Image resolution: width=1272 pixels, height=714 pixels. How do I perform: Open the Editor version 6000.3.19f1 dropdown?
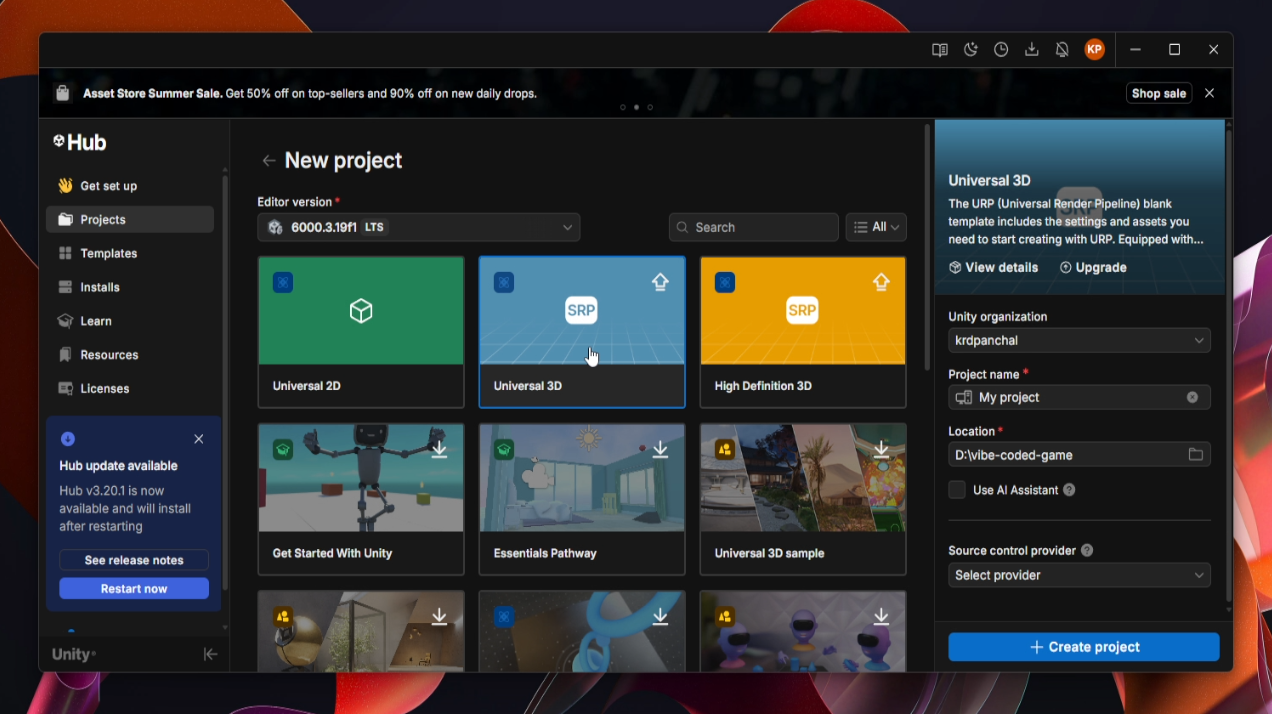point(419,227)
